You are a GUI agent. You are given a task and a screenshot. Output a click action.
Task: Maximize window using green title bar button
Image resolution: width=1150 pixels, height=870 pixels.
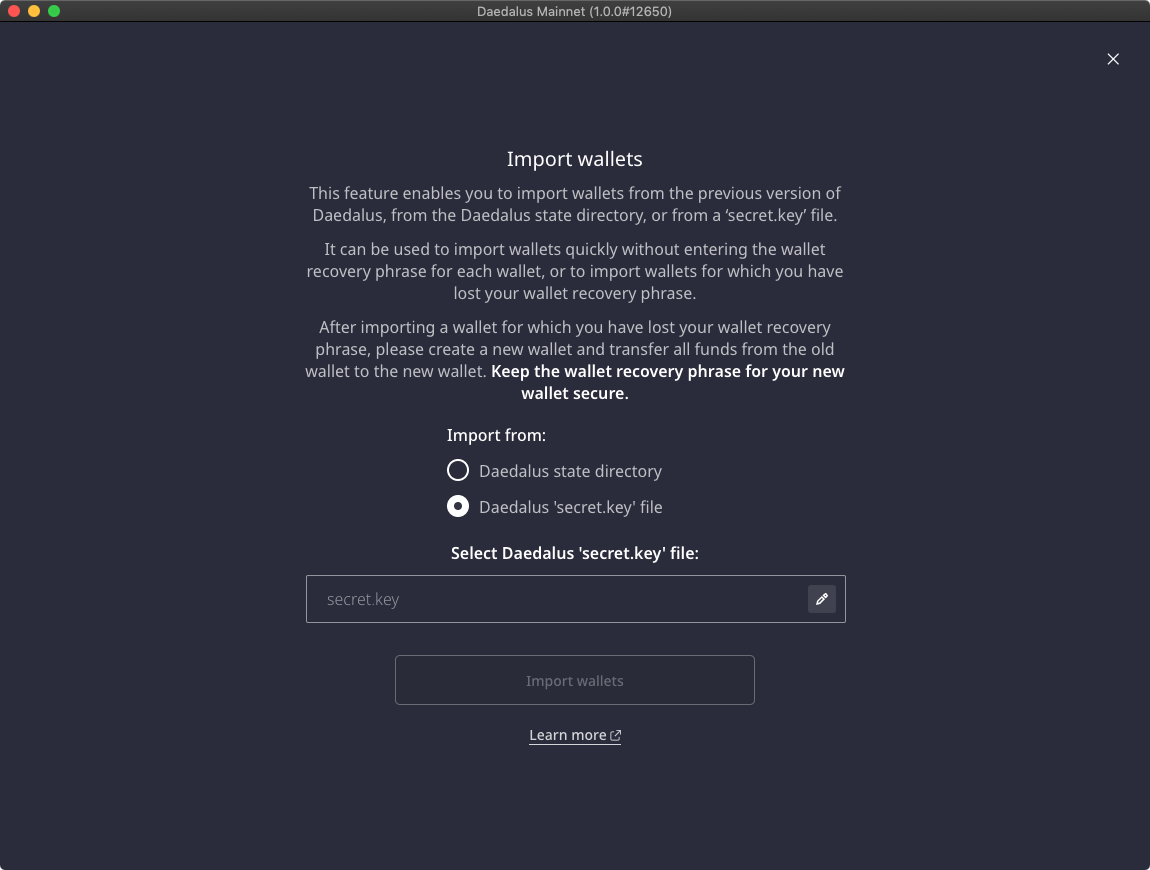click(54, 11)
